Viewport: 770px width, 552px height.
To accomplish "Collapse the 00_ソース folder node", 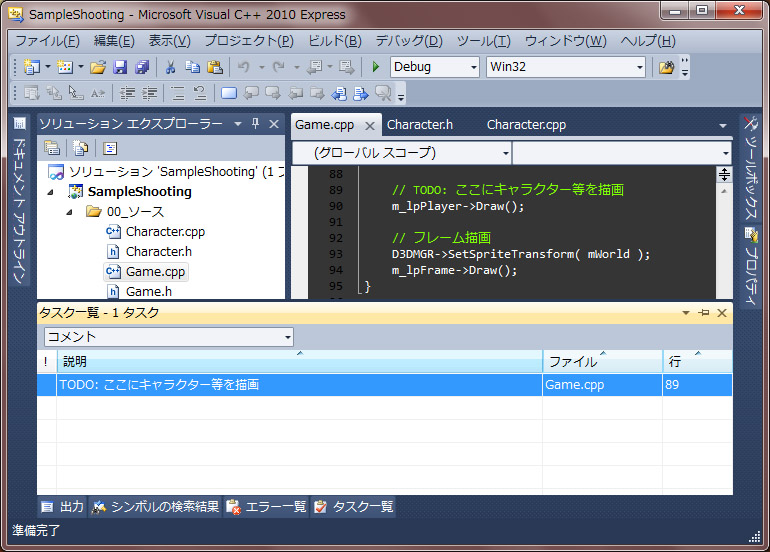I will 70,212.
